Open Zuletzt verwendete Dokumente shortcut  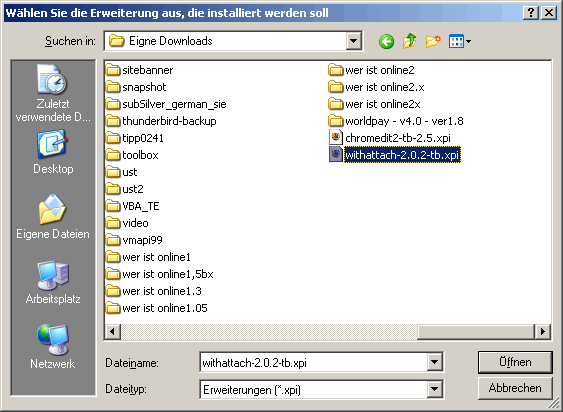(x=53, y=93)
